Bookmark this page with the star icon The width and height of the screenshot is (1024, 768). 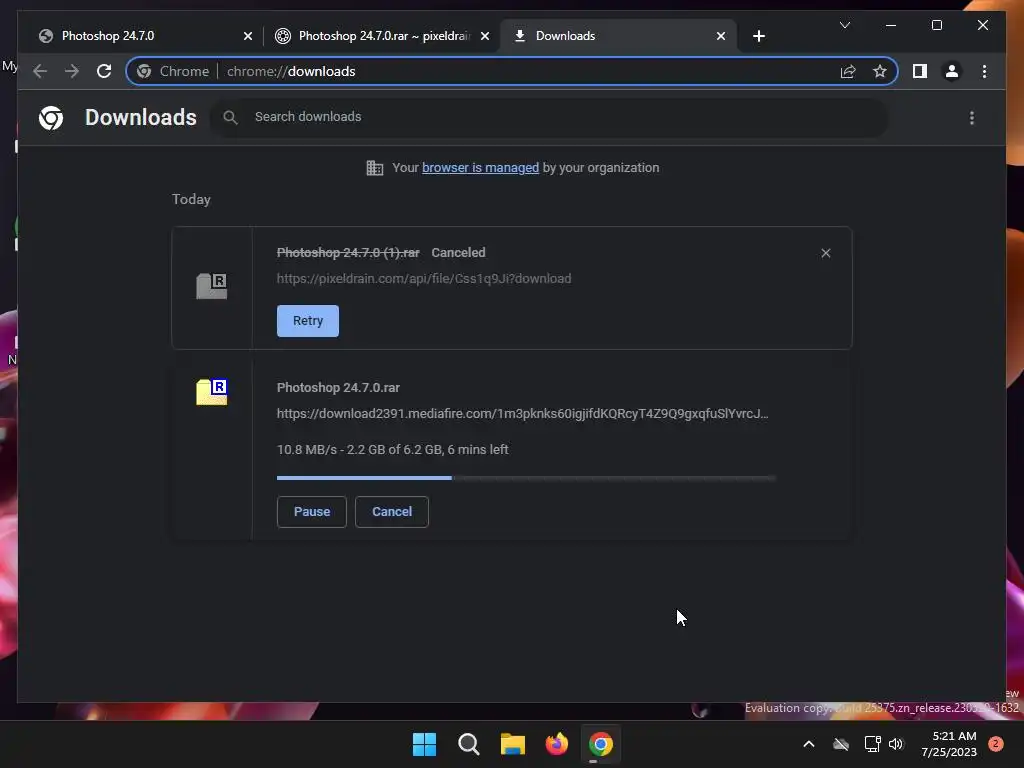pos(880,71)
